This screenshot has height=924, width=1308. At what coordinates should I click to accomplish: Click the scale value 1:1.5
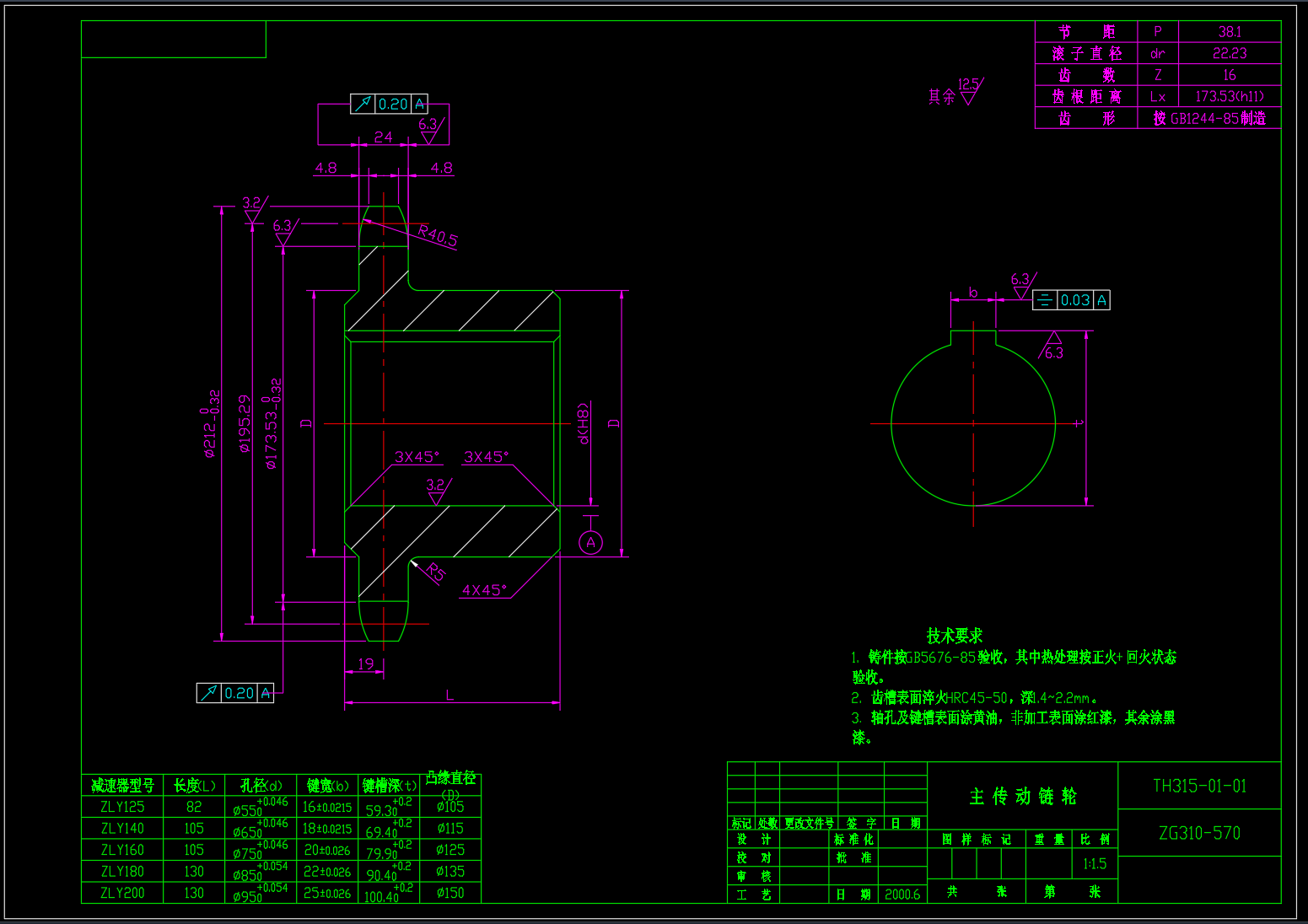tap(1095, 864)
